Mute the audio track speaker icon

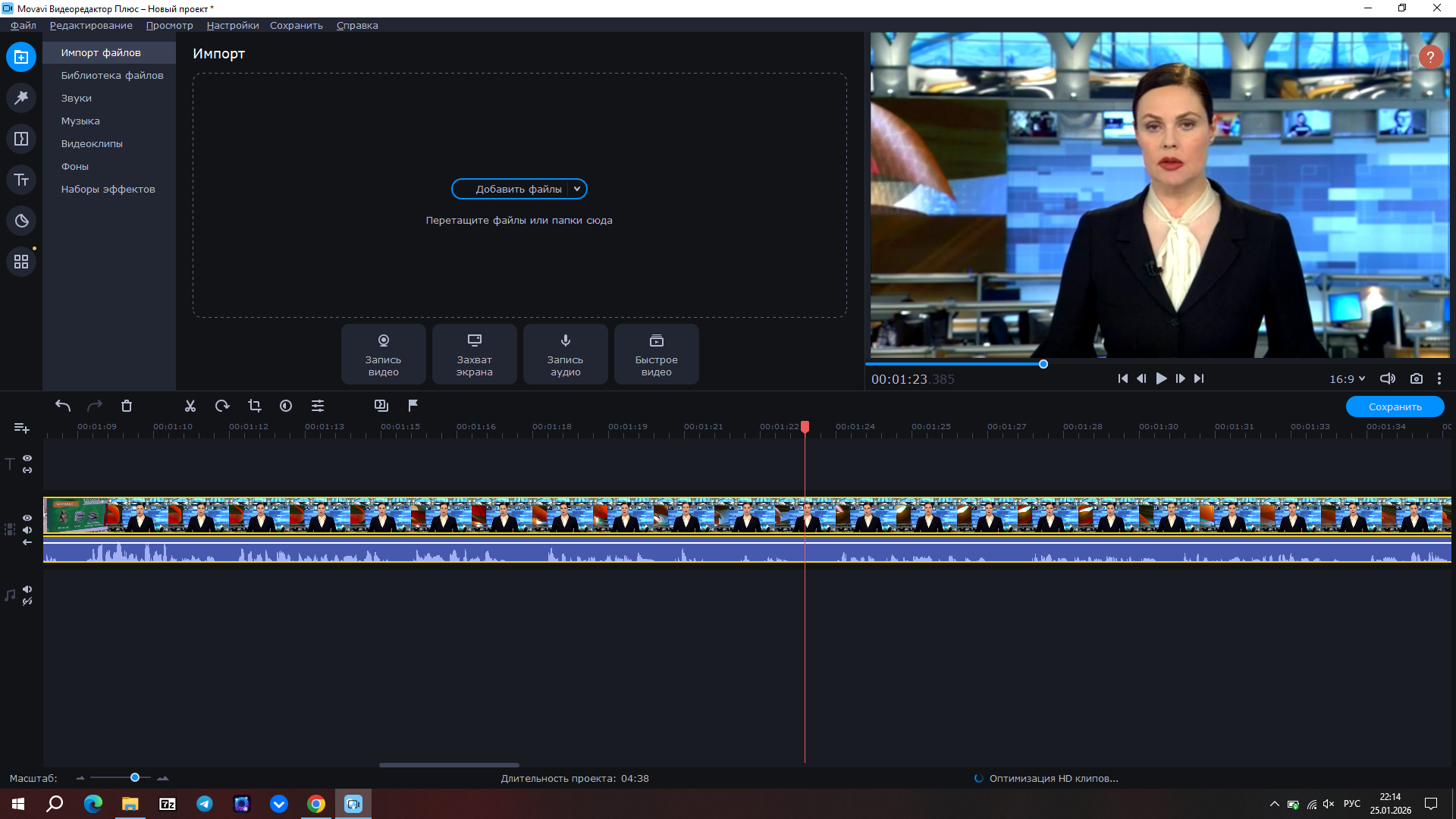(27, 589)
